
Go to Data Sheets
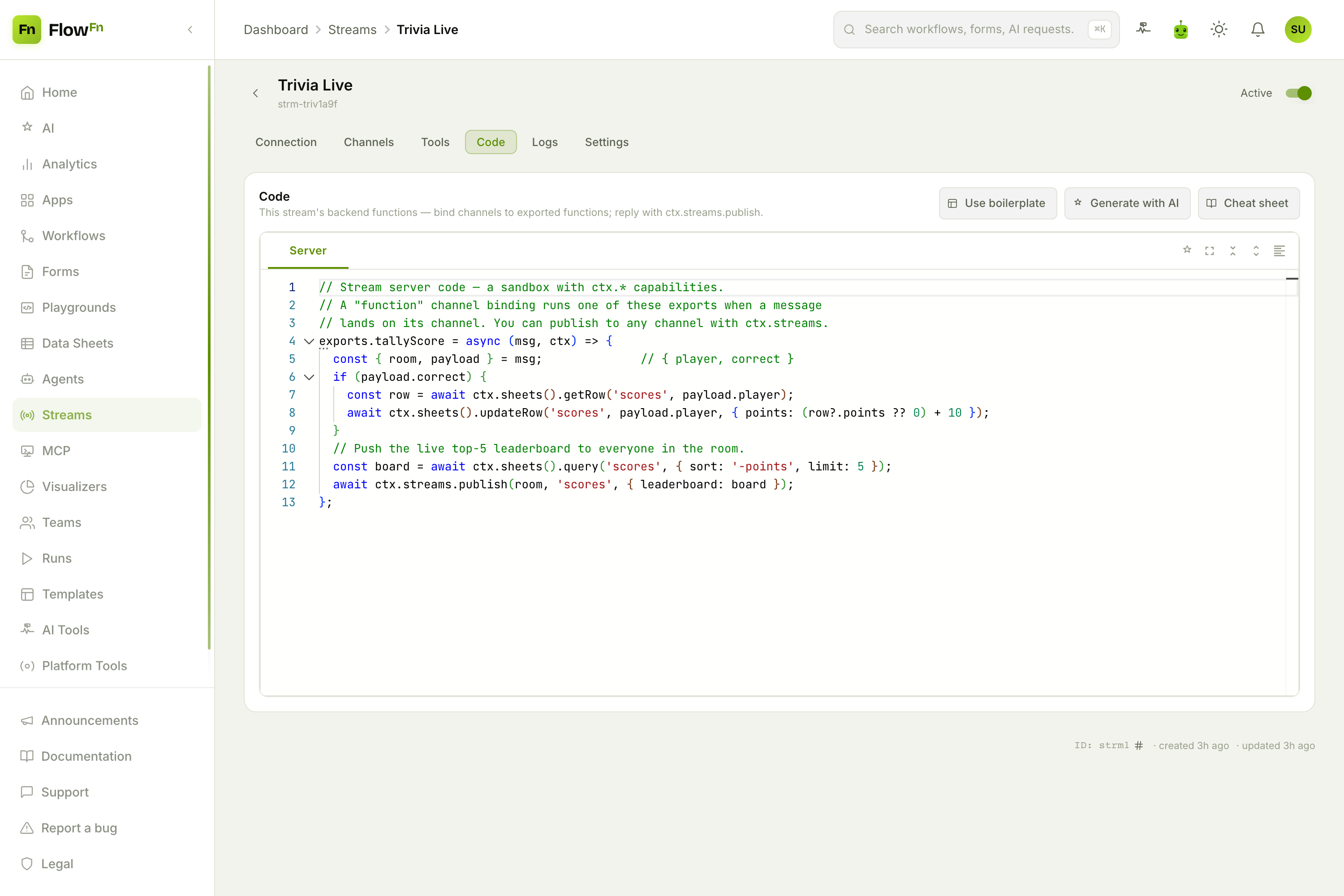pos(107,344)
